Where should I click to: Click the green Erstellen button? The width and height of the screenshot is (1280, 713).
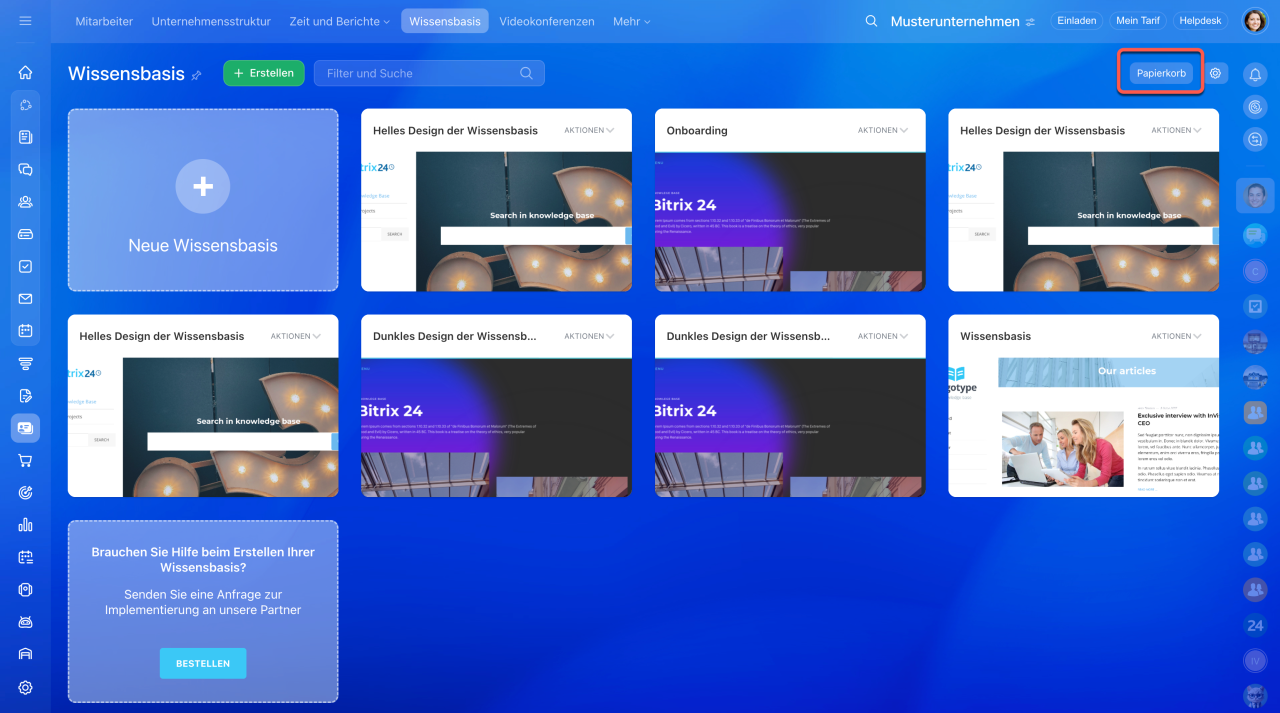[264, 73]
